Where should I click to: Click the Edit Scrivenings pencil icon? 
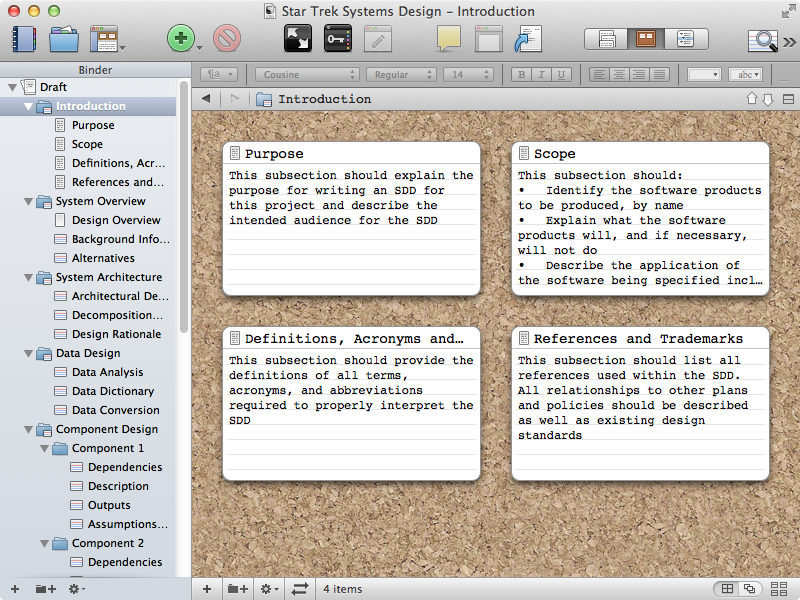[378, 39]
